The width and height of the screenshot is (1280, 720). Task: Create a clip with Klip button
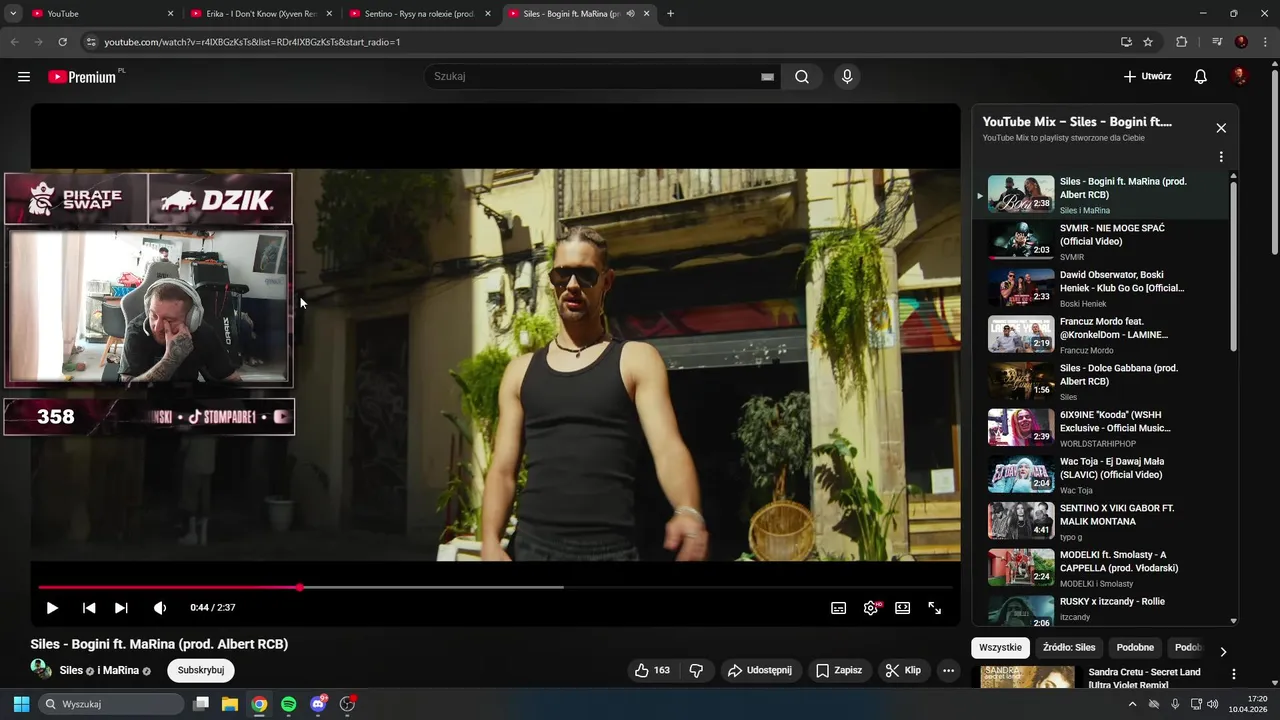(x=903, y=671)
